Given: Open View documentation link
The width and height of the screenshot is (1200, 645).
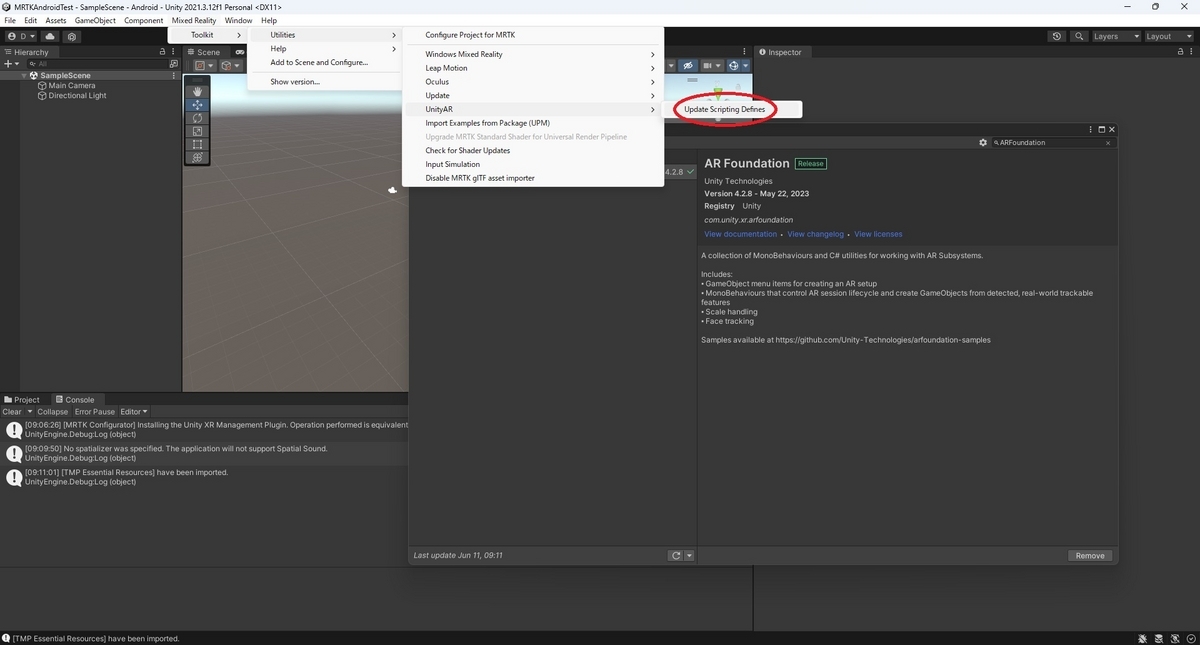Looking at the screenshot, I should click(740, 234).
